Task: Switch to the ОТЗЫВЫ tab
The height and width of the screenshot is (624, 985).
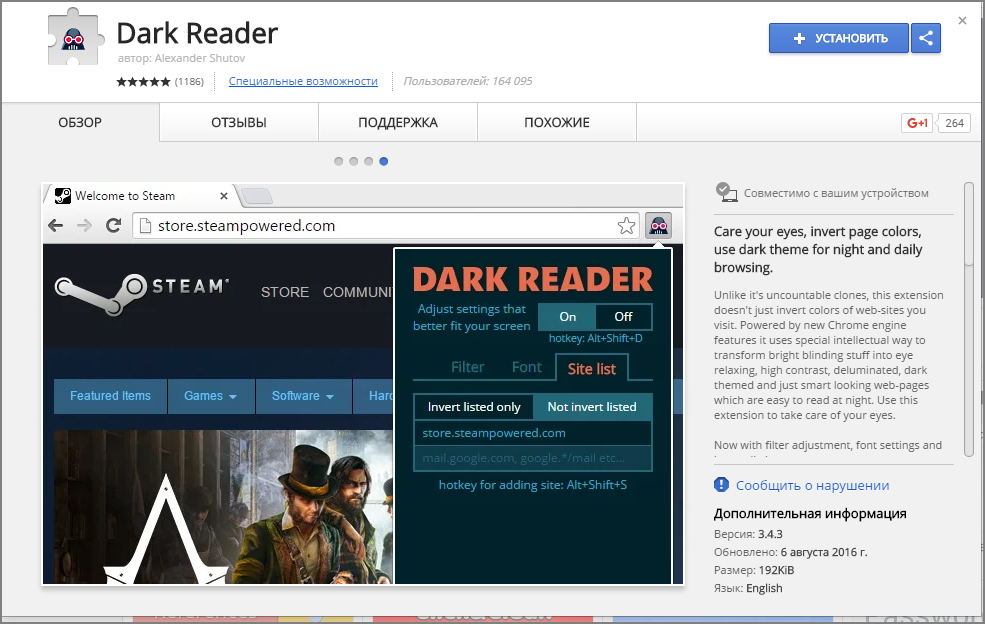Action: (x=238, y=122)
